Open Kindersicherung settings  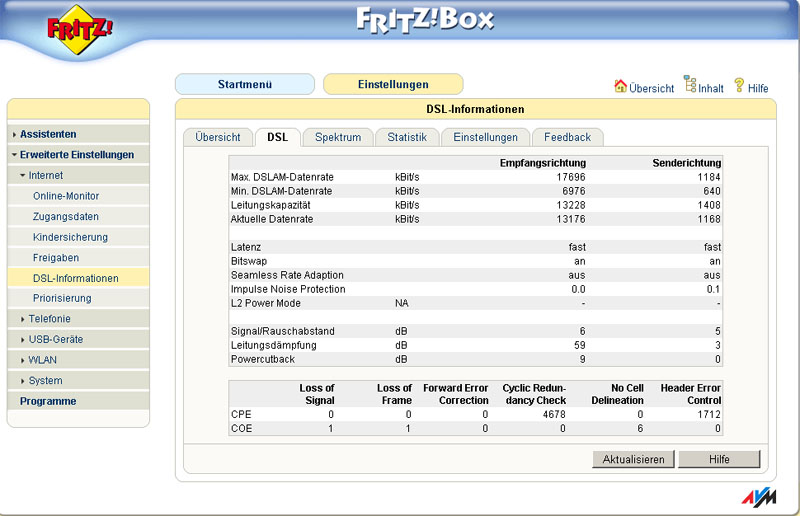tap(70, 237)
